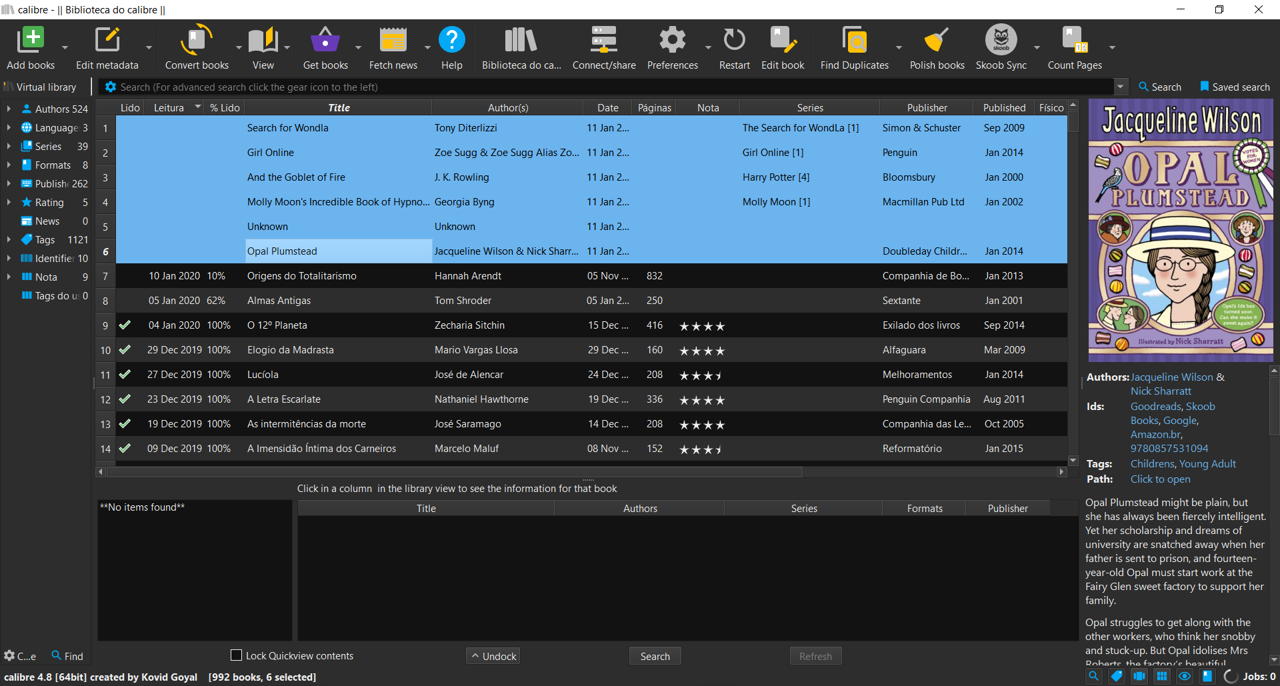The width and height of the screenshot is (1280, 686).
Task: Click the Count Pages icon
Action: (1074, 41)
